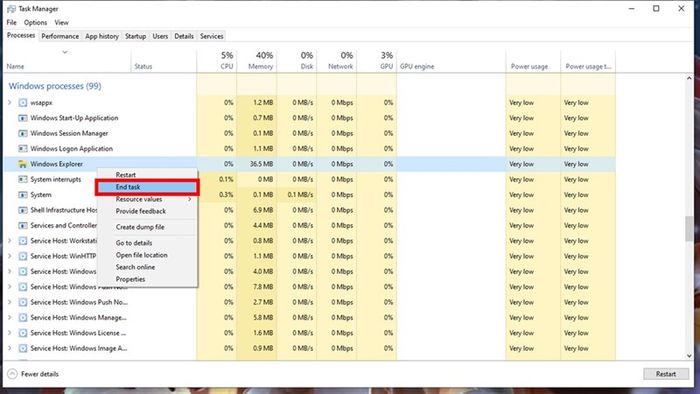Viewport: 700px width, 394px height.
Task: Click the Service Host: WinHTTP gear icon
Action: pos(23,256)
